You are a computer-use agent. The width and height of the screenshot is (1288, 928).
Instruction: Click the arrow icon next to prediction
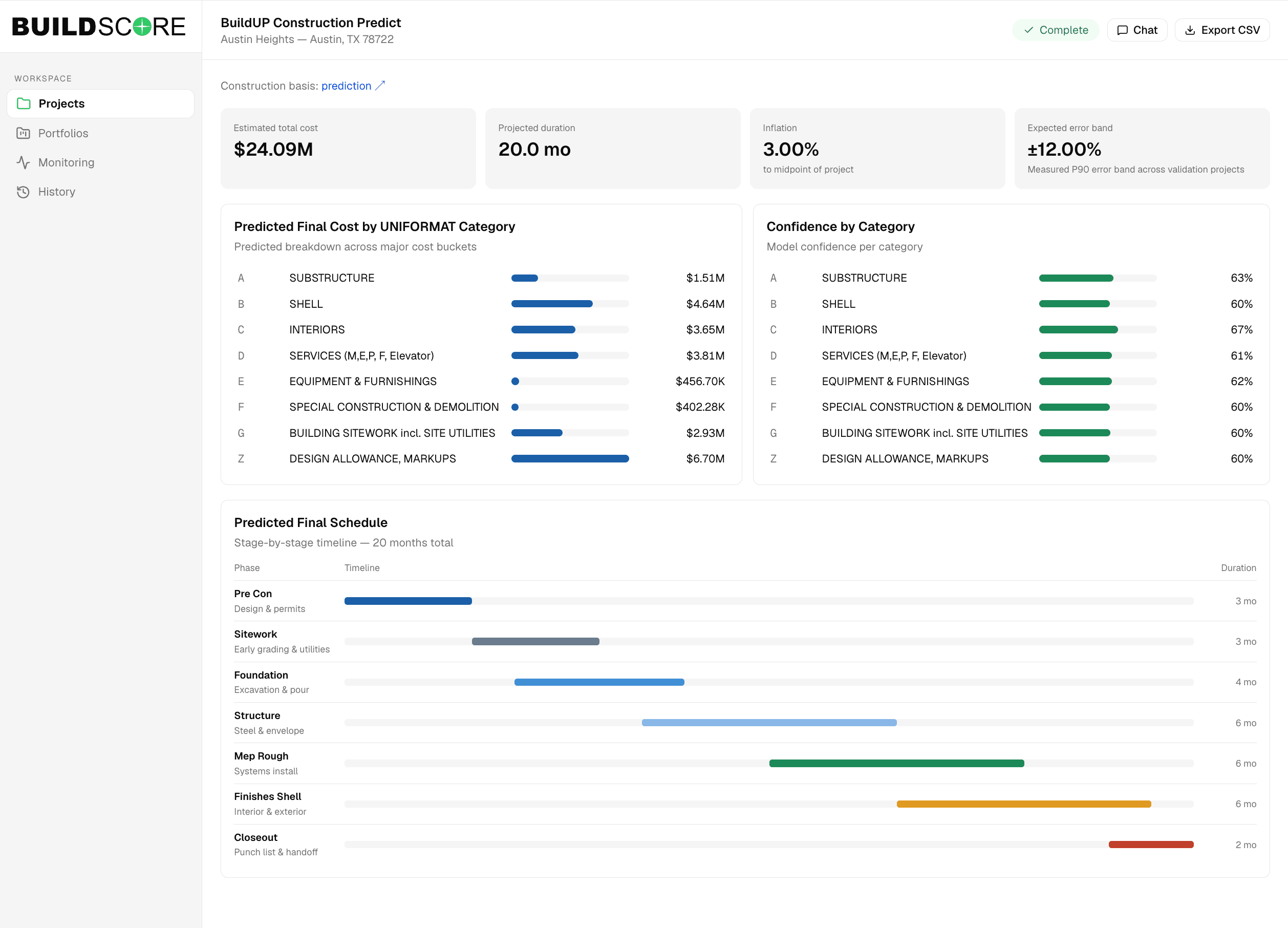(380, 86)
